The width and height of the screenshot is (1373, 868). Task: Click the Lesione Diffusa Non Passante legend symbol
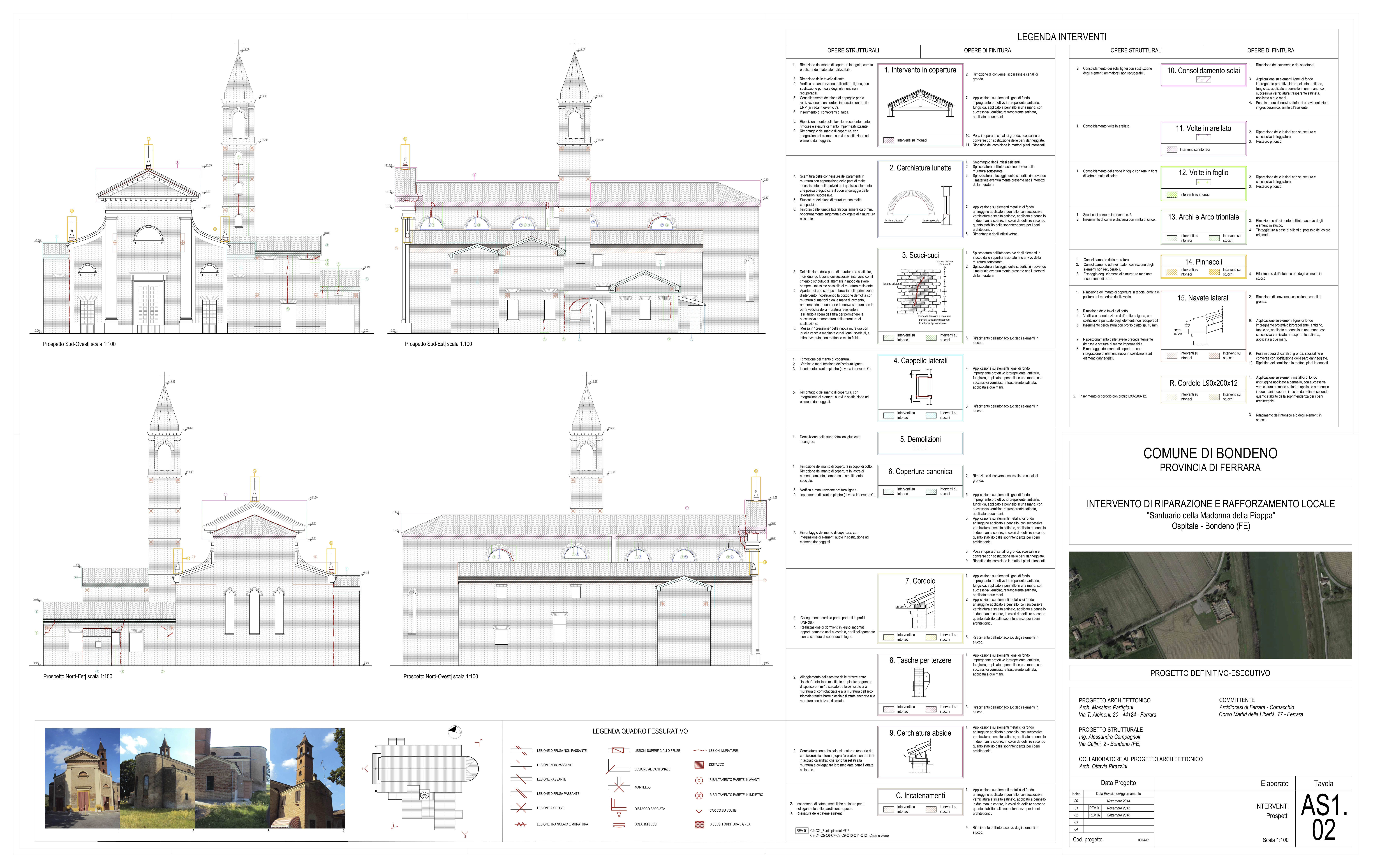(521, 751)
